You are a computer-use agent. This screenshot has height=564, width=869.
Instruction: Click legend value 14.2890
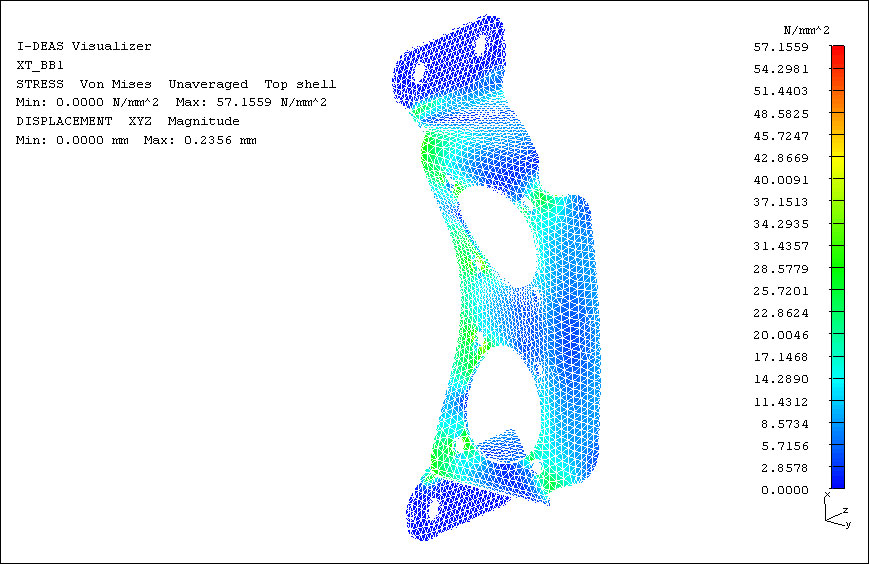point(781,380)
